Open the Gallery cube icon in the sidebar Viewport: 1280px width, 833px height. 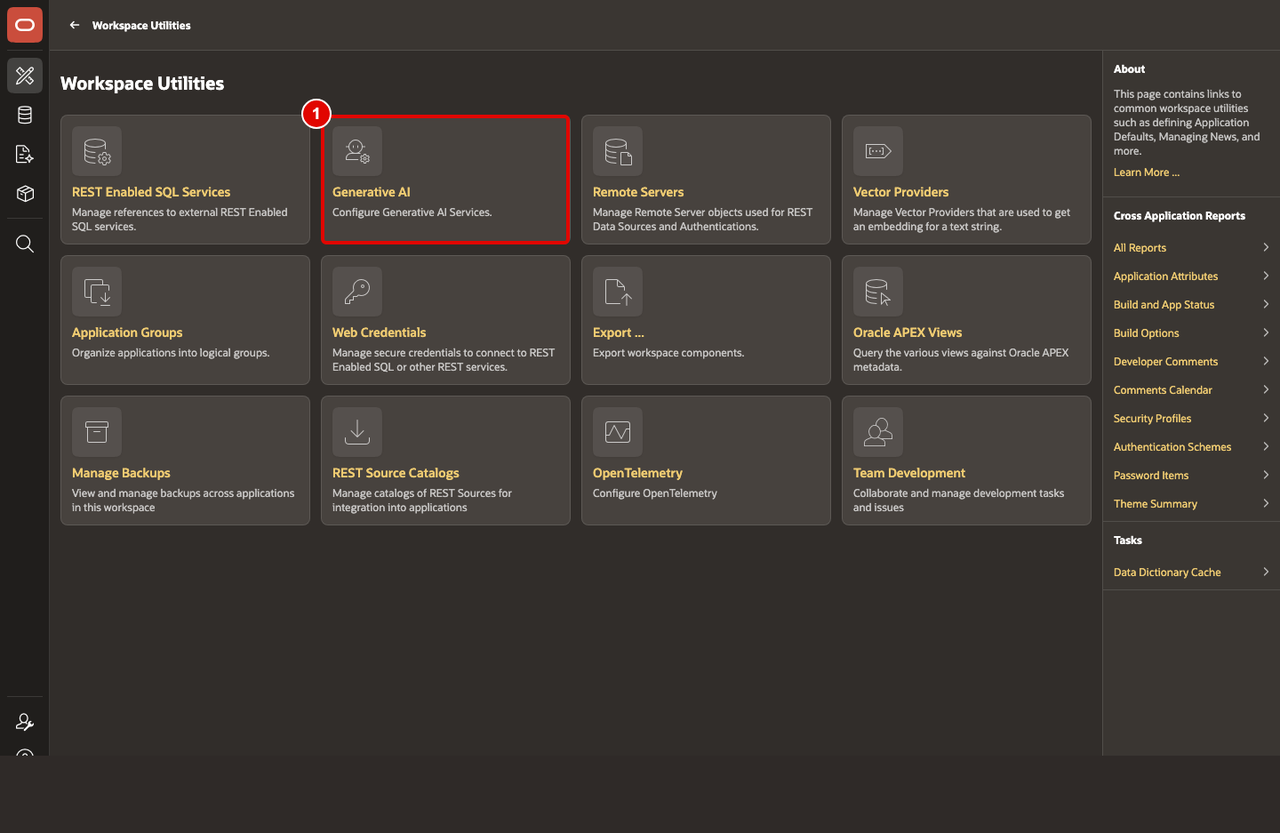pyautogui.click(x=25, y=193)
